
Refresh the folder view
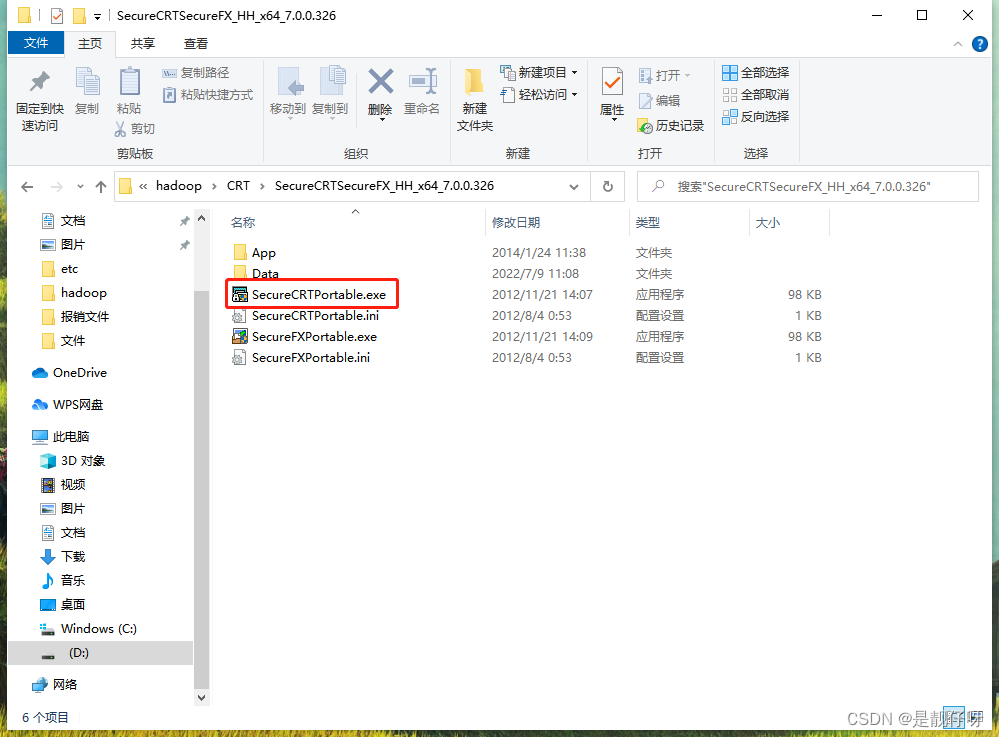click(608, 186)
